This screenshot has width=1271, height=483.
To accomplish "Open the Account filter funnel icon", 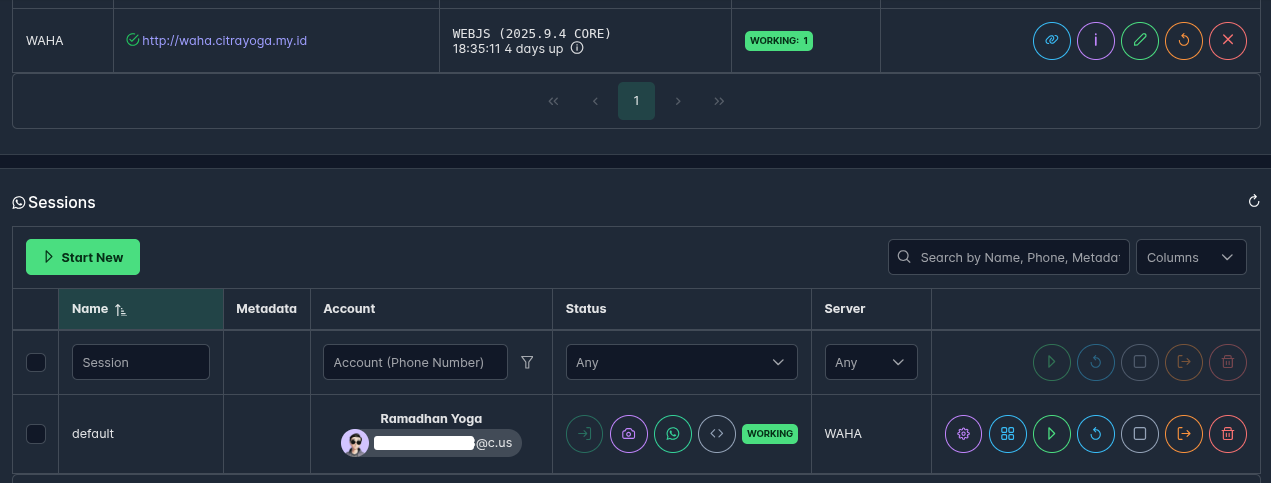I will point(527,362).
